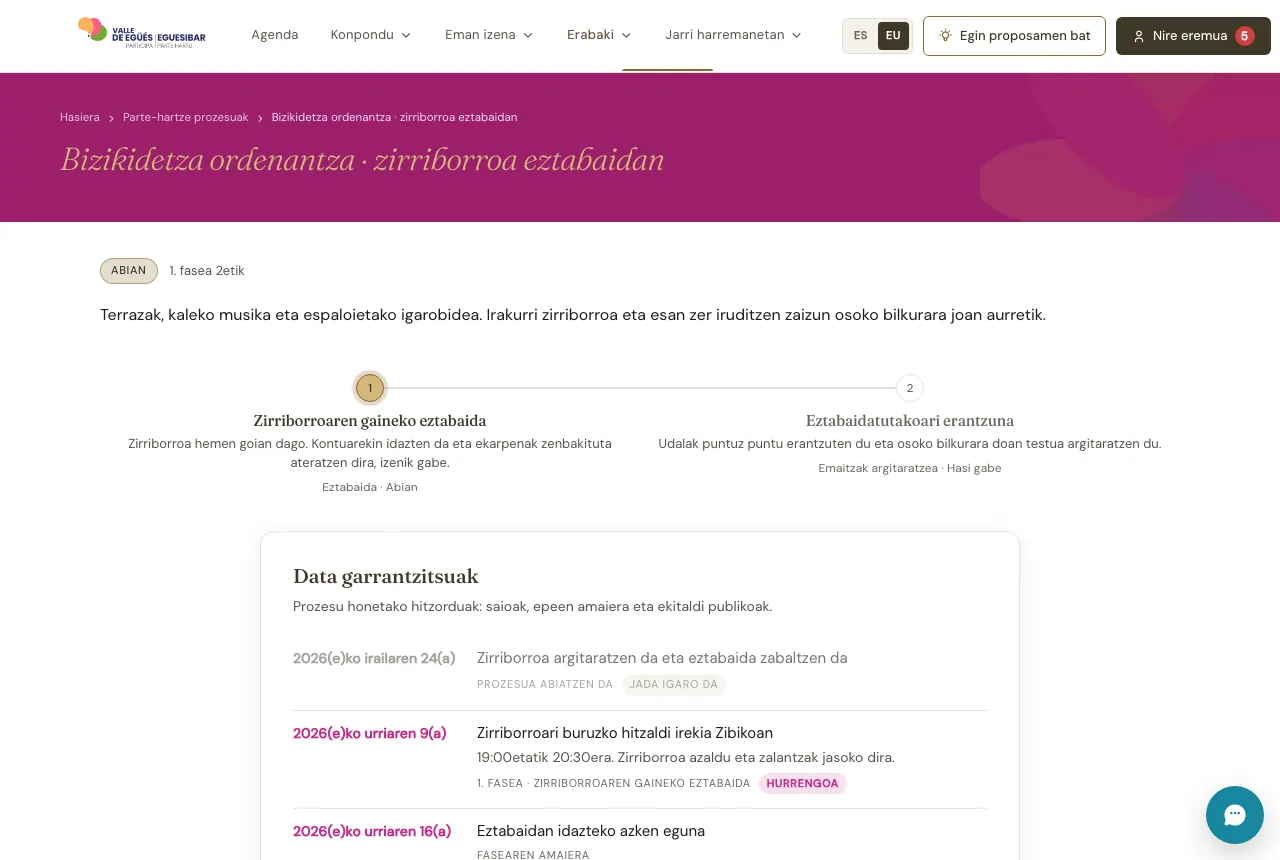
Task: Click 'Zirriborroari buruzko hitzaldi irekia Zibikoan'
Action: tap(625, 733)
